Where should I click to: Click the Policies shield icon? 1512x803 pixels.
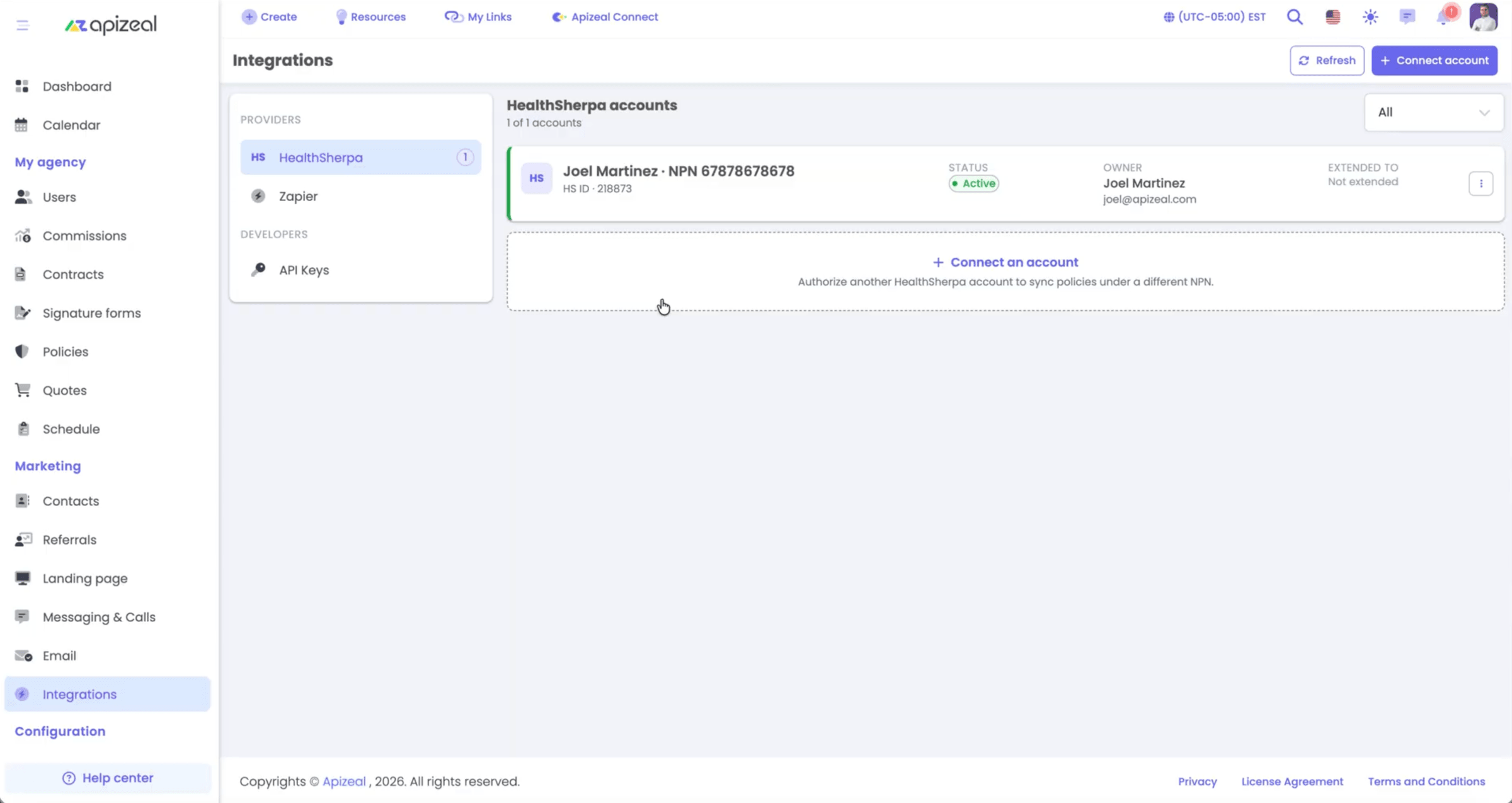[22, 351]
